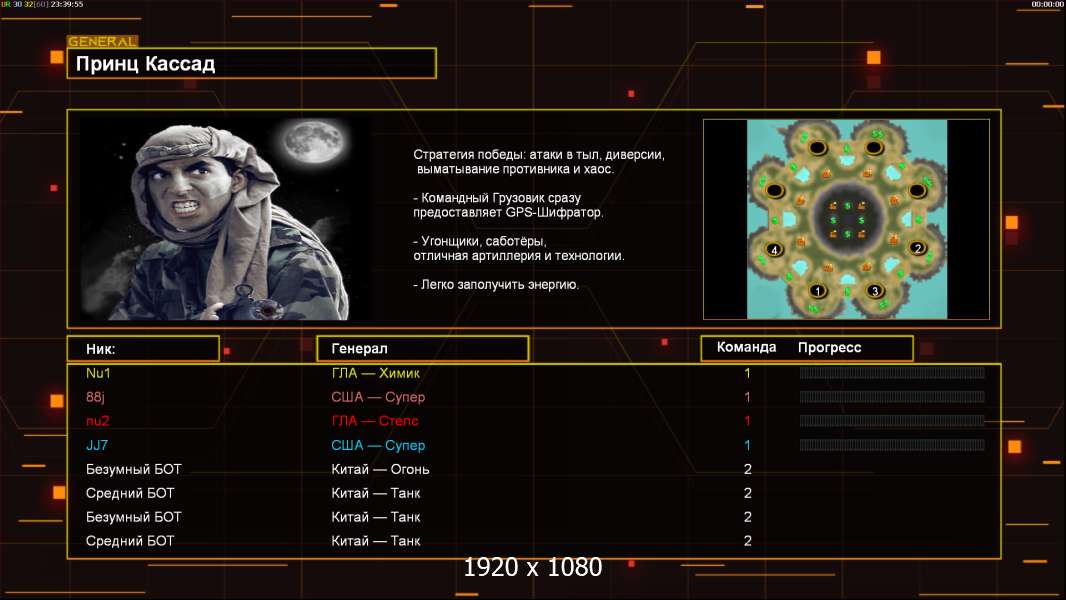The width and height of the screenshot is (1066, 600).
Task: Click start position marker 2 on map
Action: (x=918, y=248)
